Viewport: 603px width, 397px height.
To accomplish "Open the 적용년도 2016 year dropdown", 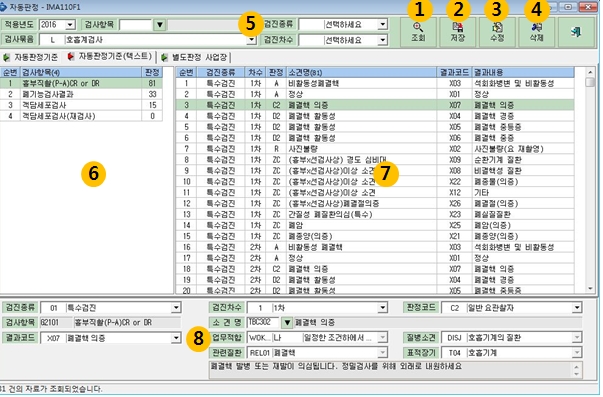I will [70, 25].
